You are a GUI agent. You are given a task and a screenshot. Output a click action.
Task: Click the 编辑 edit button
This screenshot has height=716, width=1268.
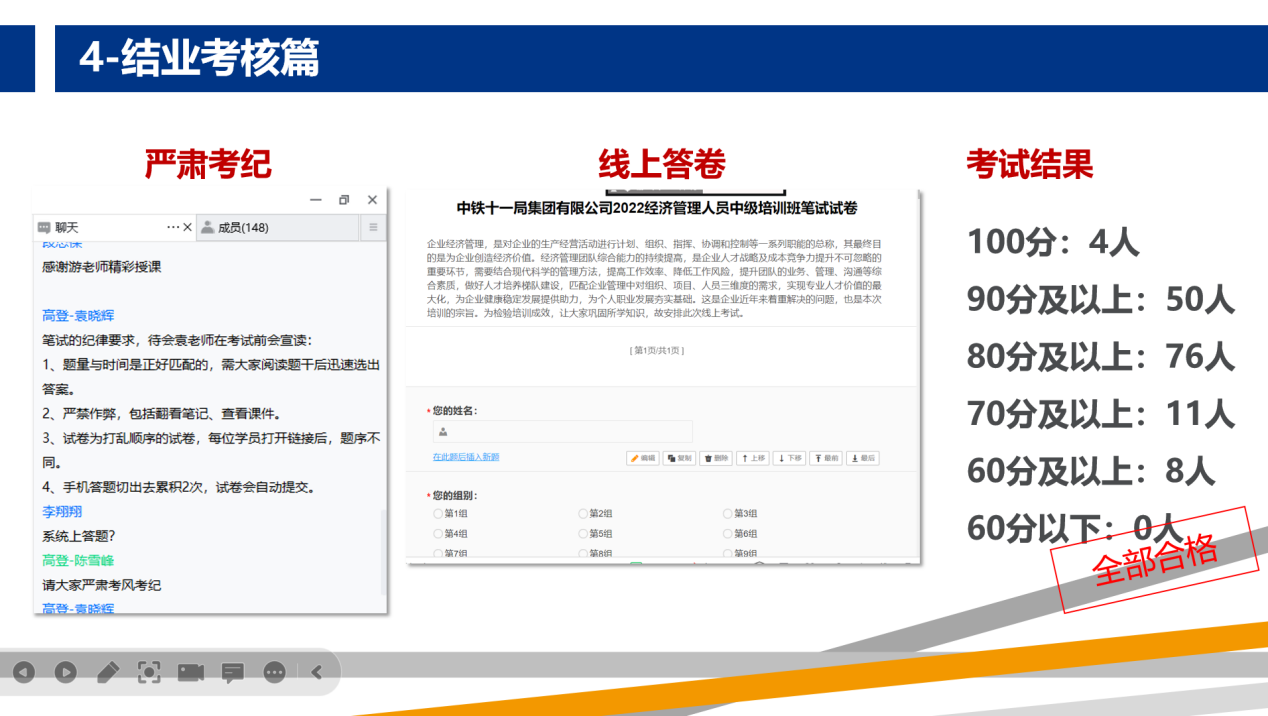(643, 458)
